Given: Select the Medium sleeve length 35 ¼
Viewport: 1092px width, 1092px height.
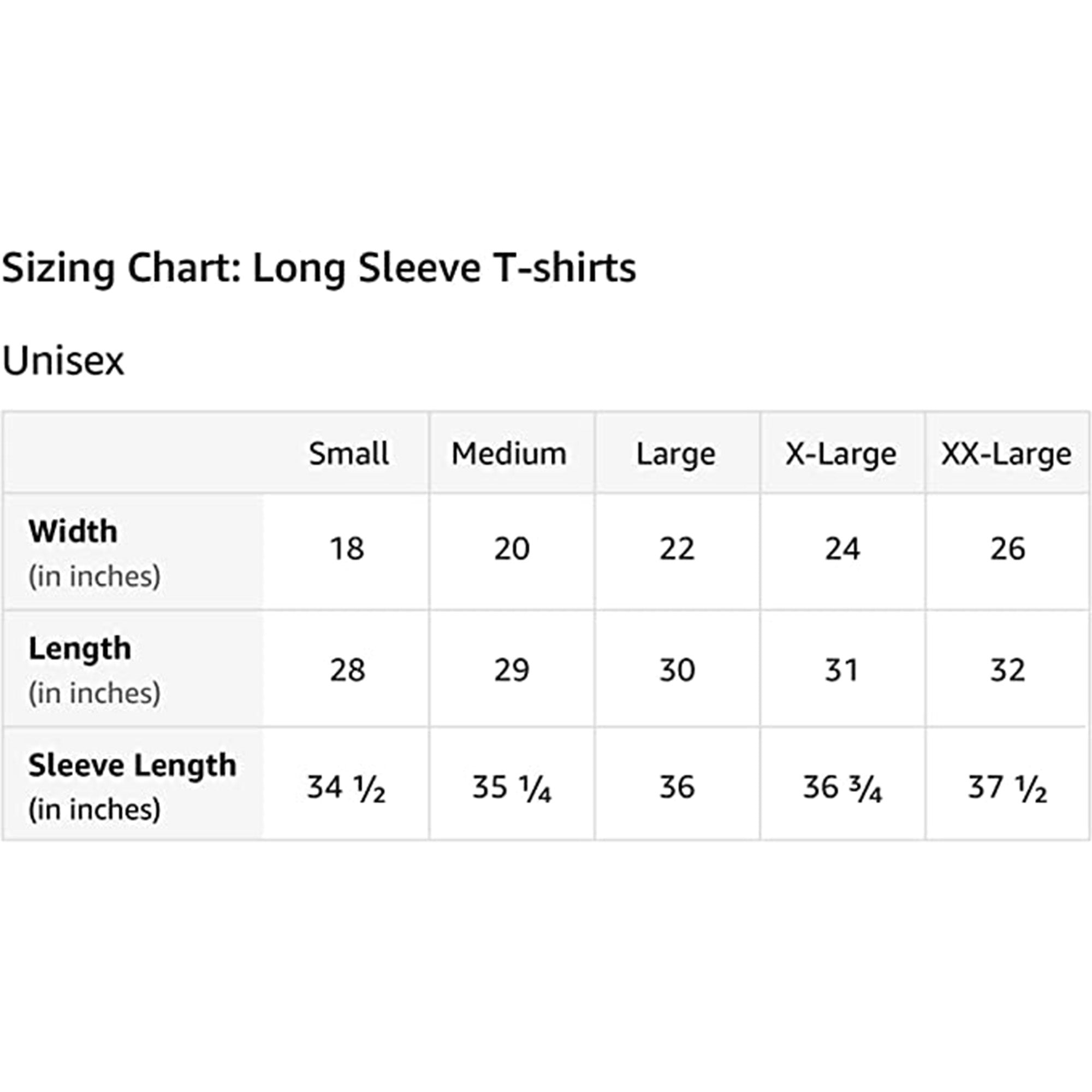Looking at the screenshot, I should [x=512, y=788].
